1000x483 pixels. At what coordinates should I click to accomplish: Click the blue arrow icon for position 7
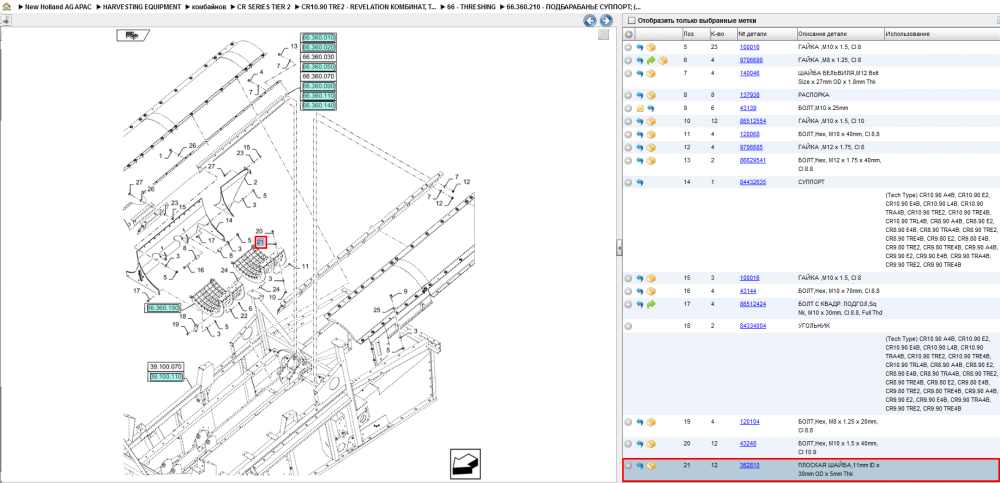pyautogui.click(x=640, y=73)
